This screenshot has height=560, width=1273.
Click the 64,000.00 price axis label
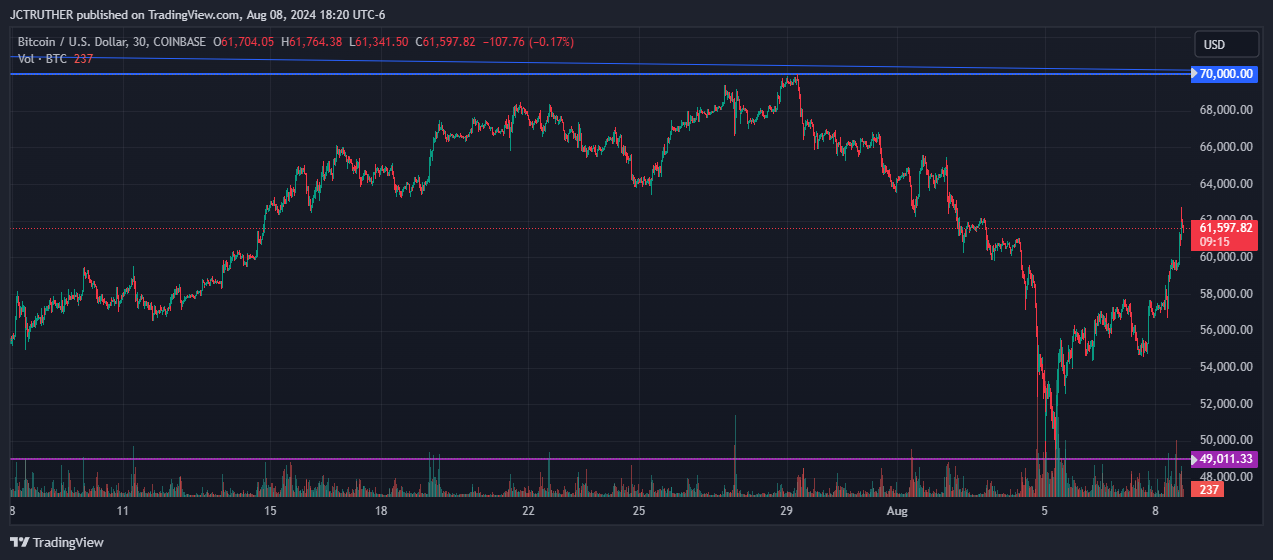[1226, 184]
